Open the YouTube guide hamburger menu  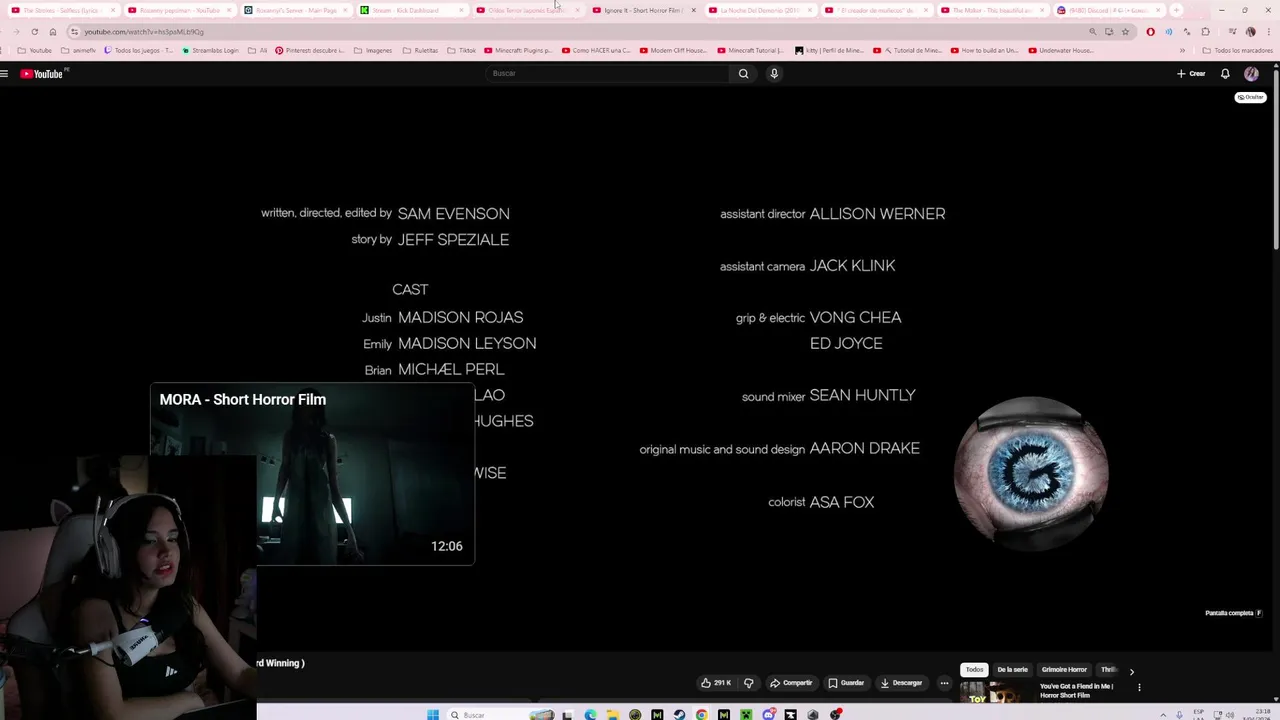click(x=5, y=73)
